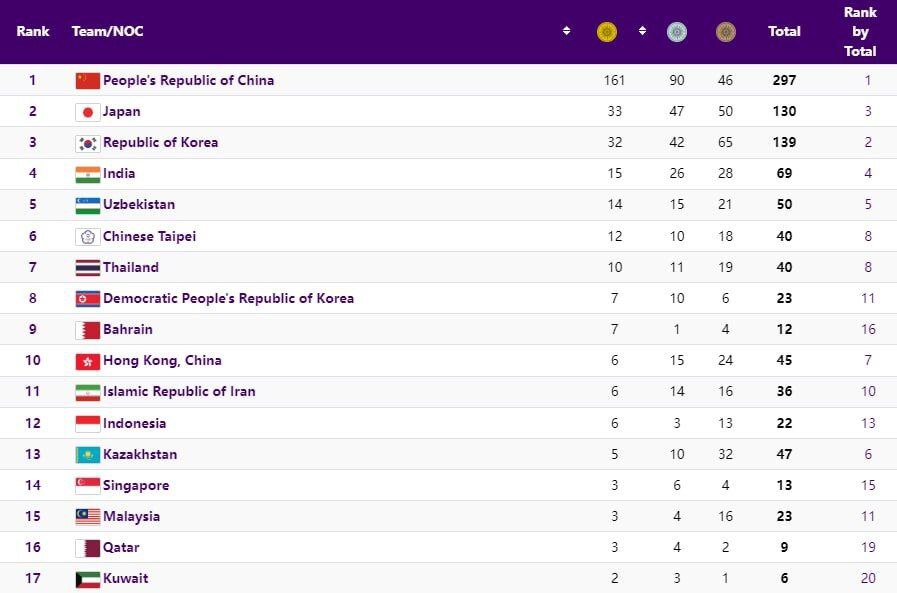Screen dimensions: 897x593
Task: Click the Qatar flag icon
Action: pyautogui.click(x=88, y=548)
